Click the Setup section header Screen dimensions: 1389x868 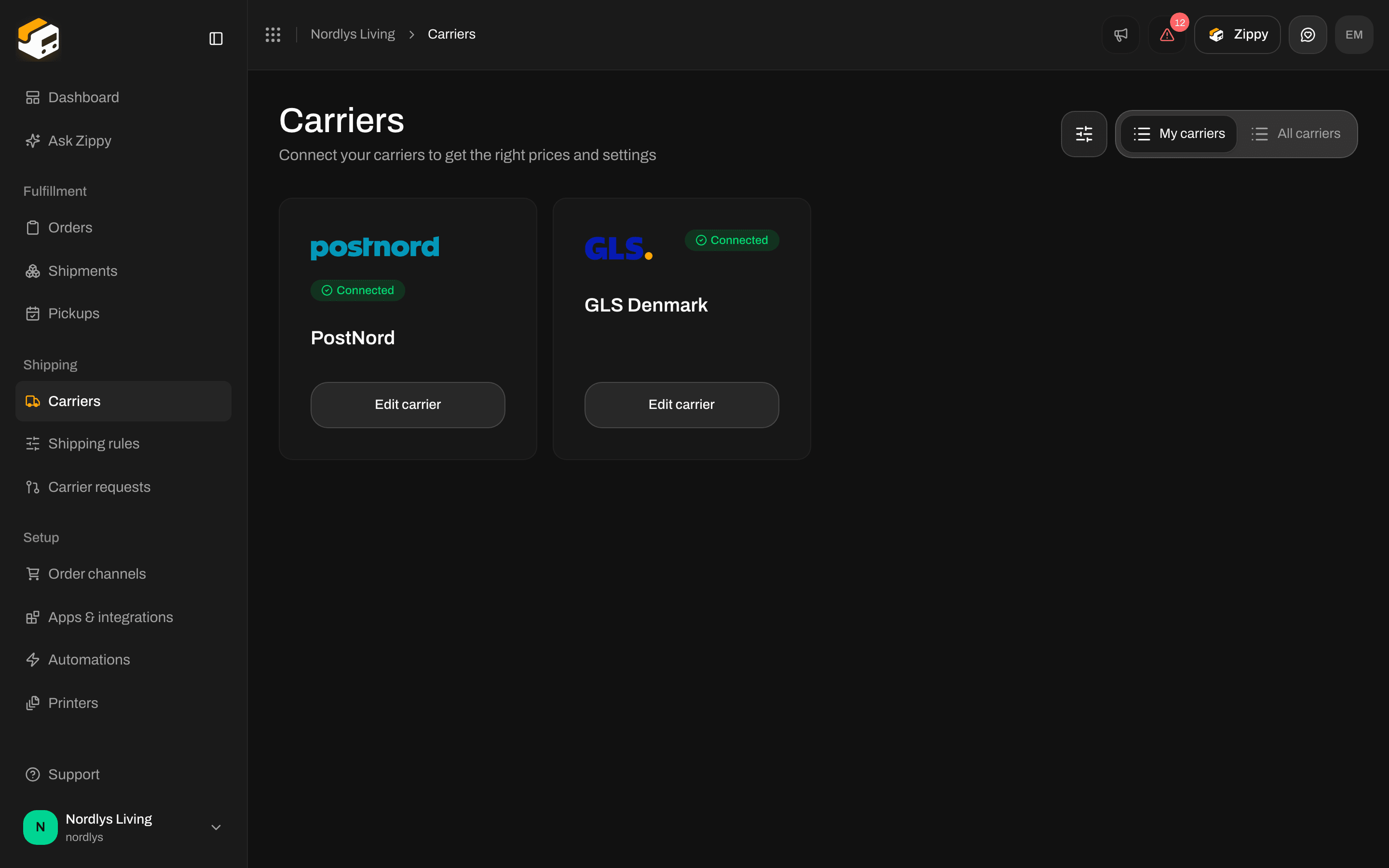[x=41, y=537]
